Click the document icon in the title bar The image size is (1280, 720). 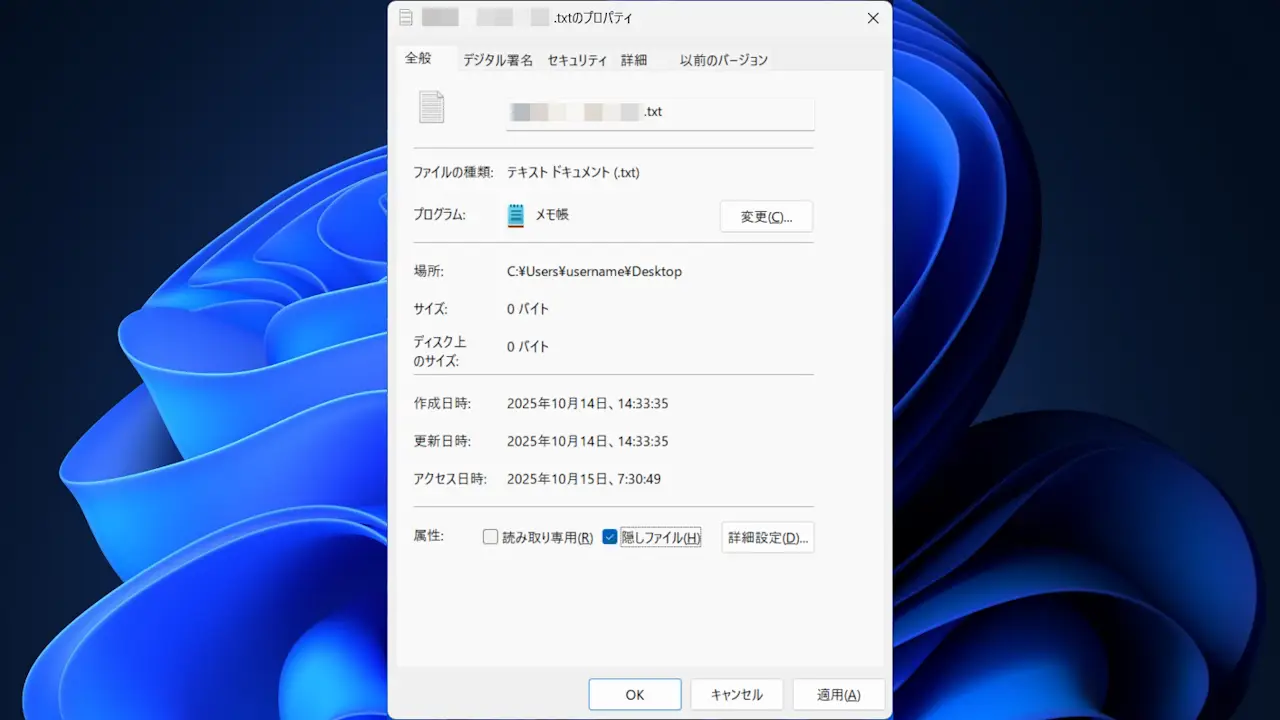[405, 18]
